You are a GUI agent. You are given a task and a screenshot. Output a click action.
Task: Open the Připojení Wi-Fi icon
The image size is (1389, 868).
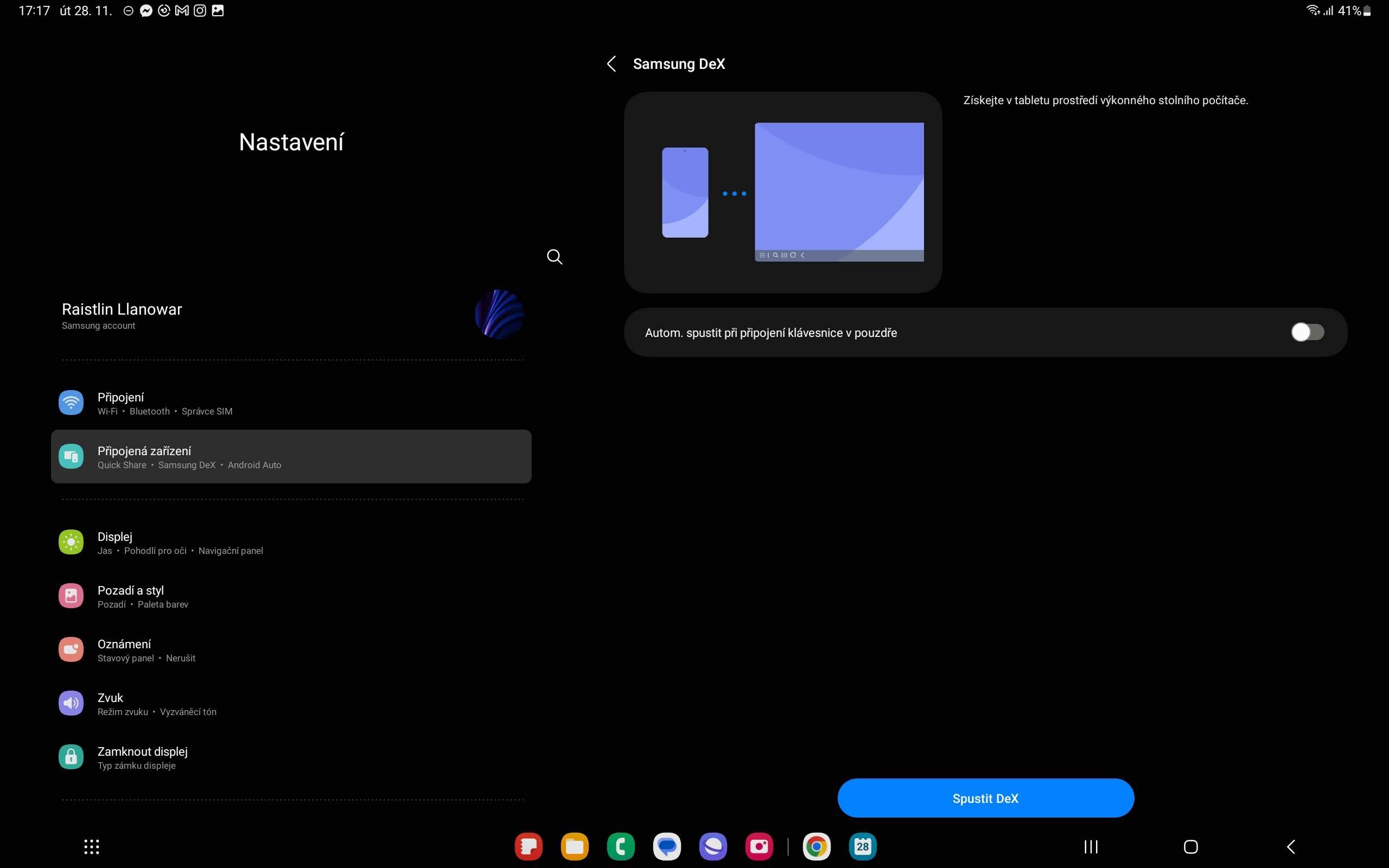pos(71,403)
